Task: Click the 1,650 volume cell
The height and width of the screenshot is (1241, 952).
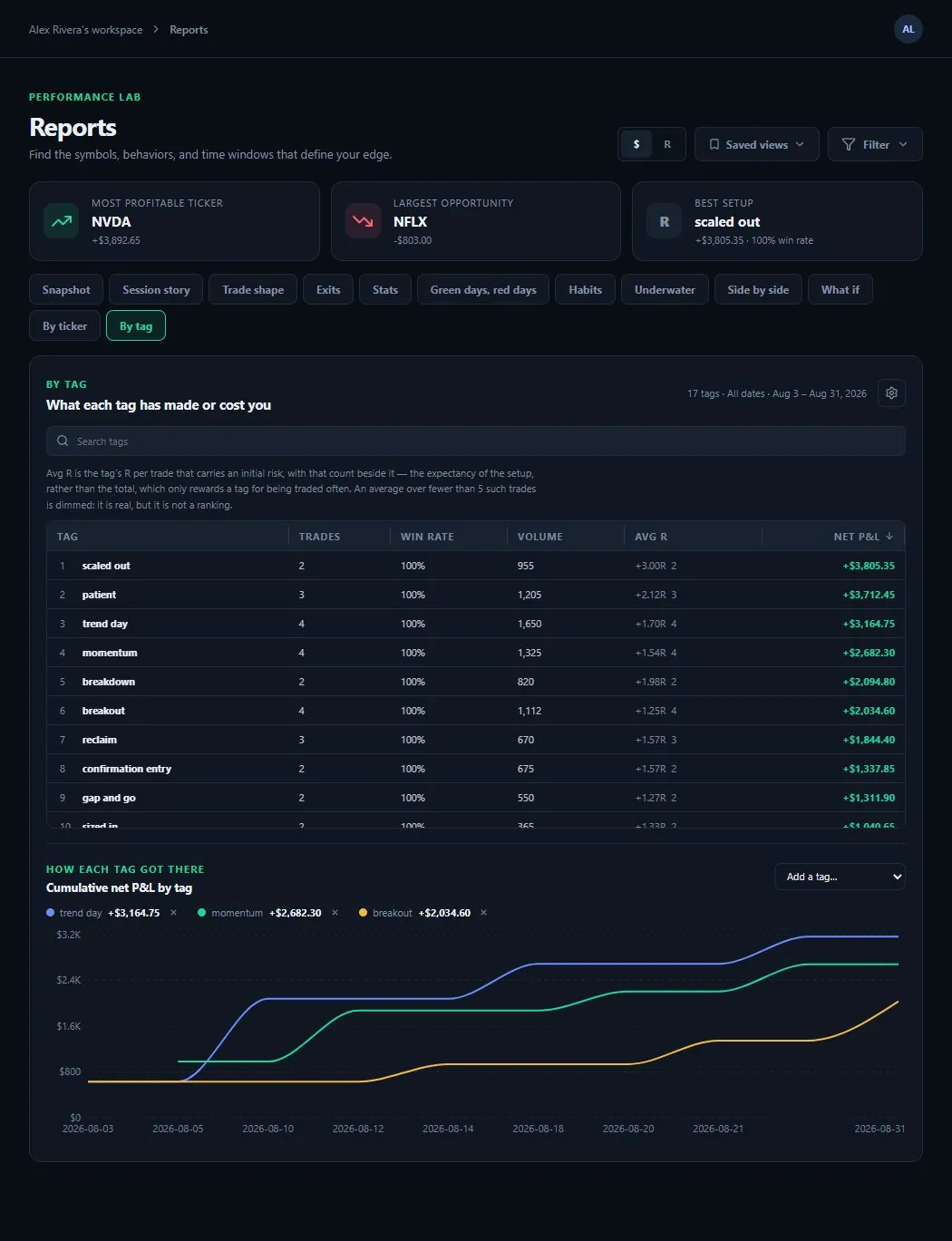Action: pyautogui.click(x=529, y=624)
